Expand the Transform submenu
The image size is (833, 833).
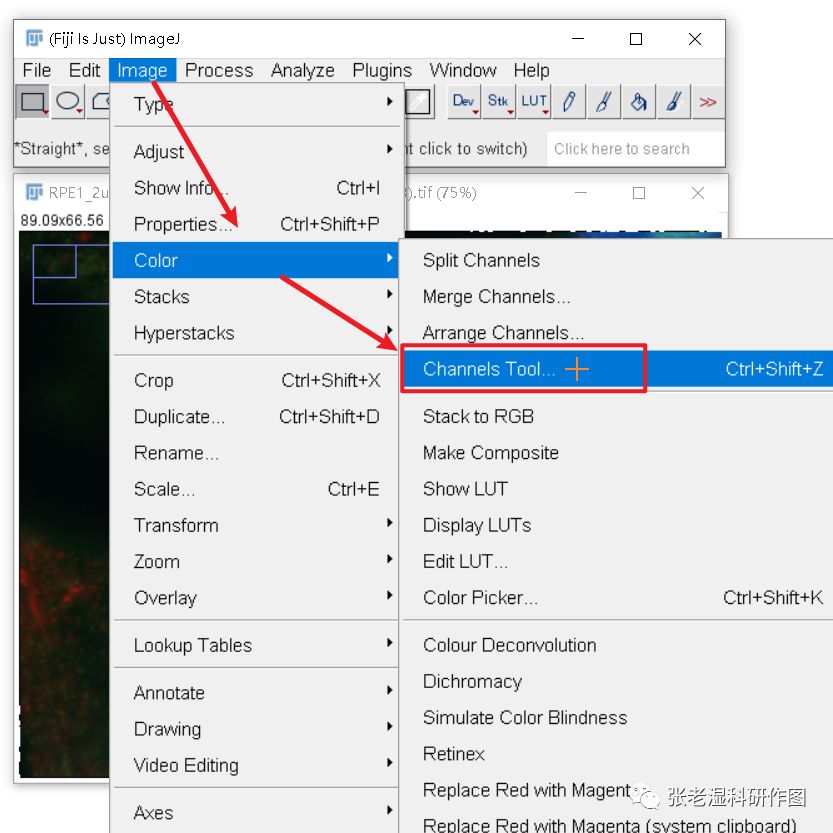(x=256, y=525)
